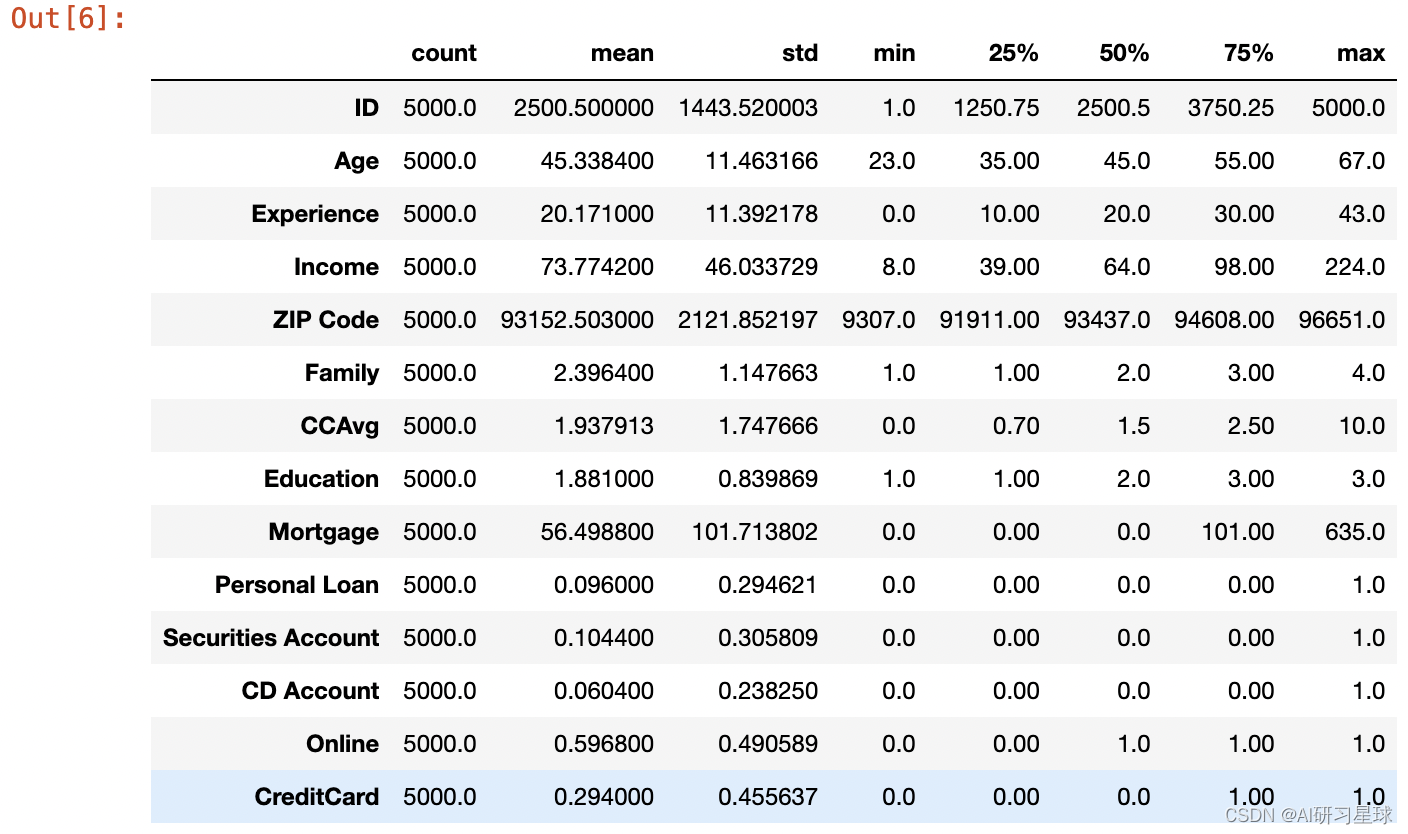
Task: Select CD Account mean value 0.060400
Action: 604,691
